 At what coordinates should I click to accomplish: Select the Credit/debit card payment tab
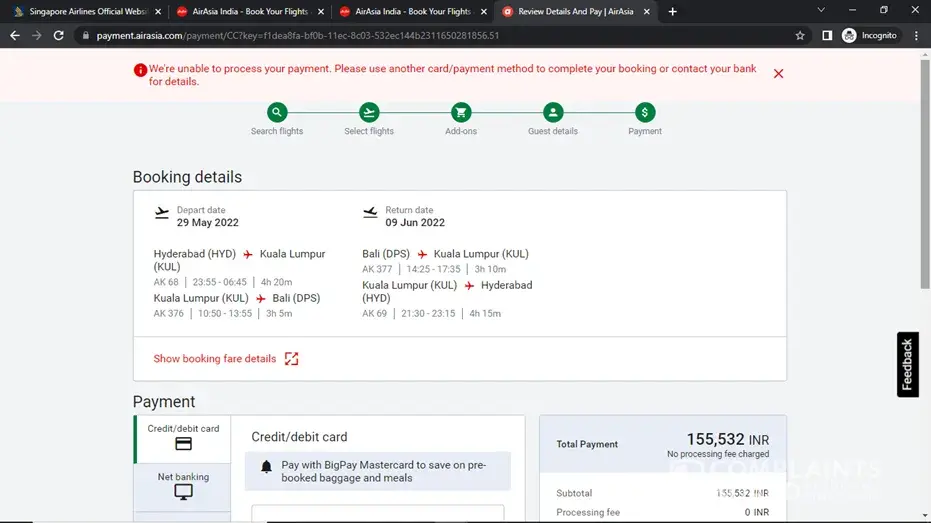coord(183,439)
